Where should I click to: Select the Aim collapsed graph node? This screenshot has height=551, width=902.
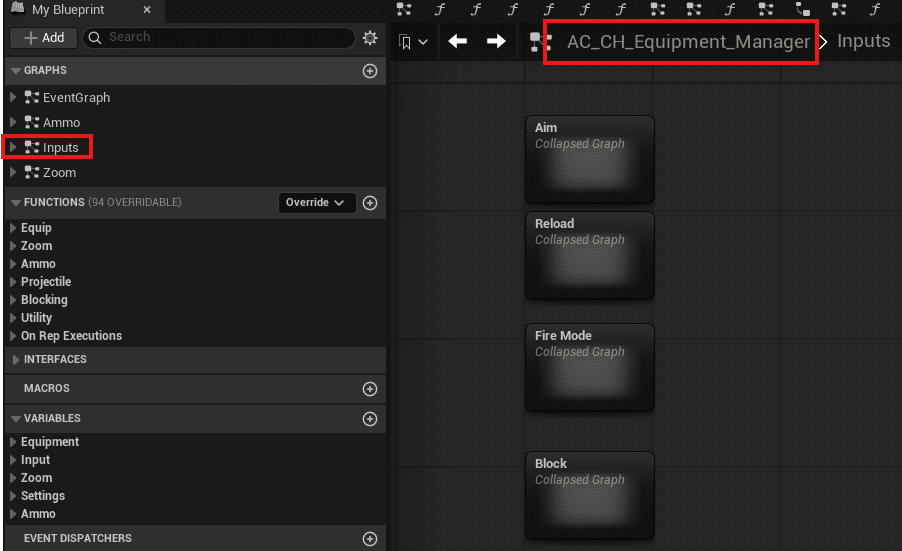tap(590, 159)
